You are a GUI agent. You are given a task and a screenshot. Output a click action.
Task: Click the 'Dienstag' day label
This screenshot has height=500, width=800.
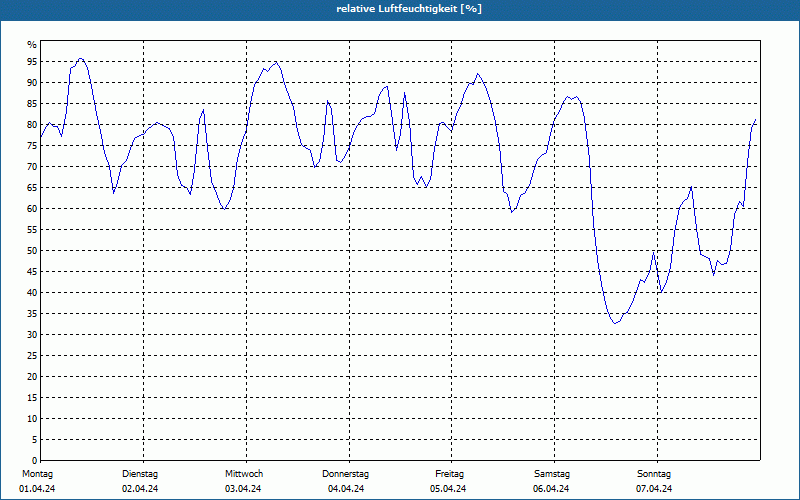(x=140, y=474)
